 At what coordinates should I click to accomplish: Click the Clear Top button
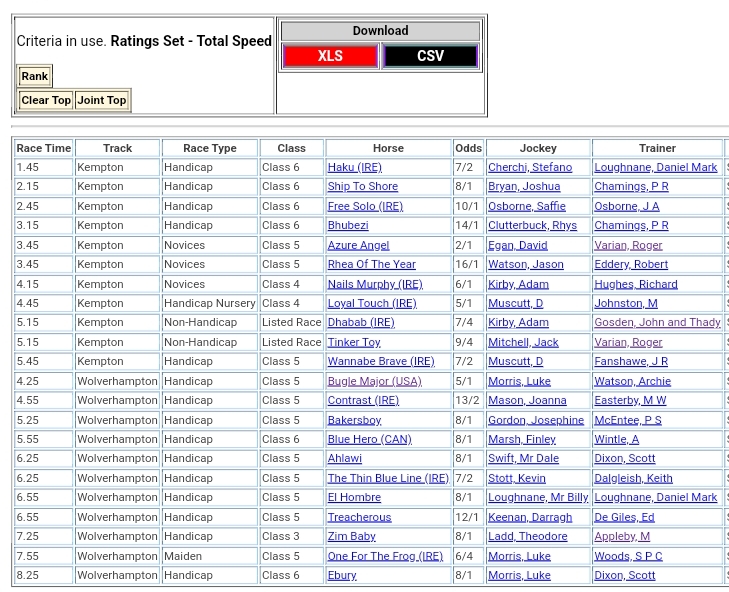(46, 100)
